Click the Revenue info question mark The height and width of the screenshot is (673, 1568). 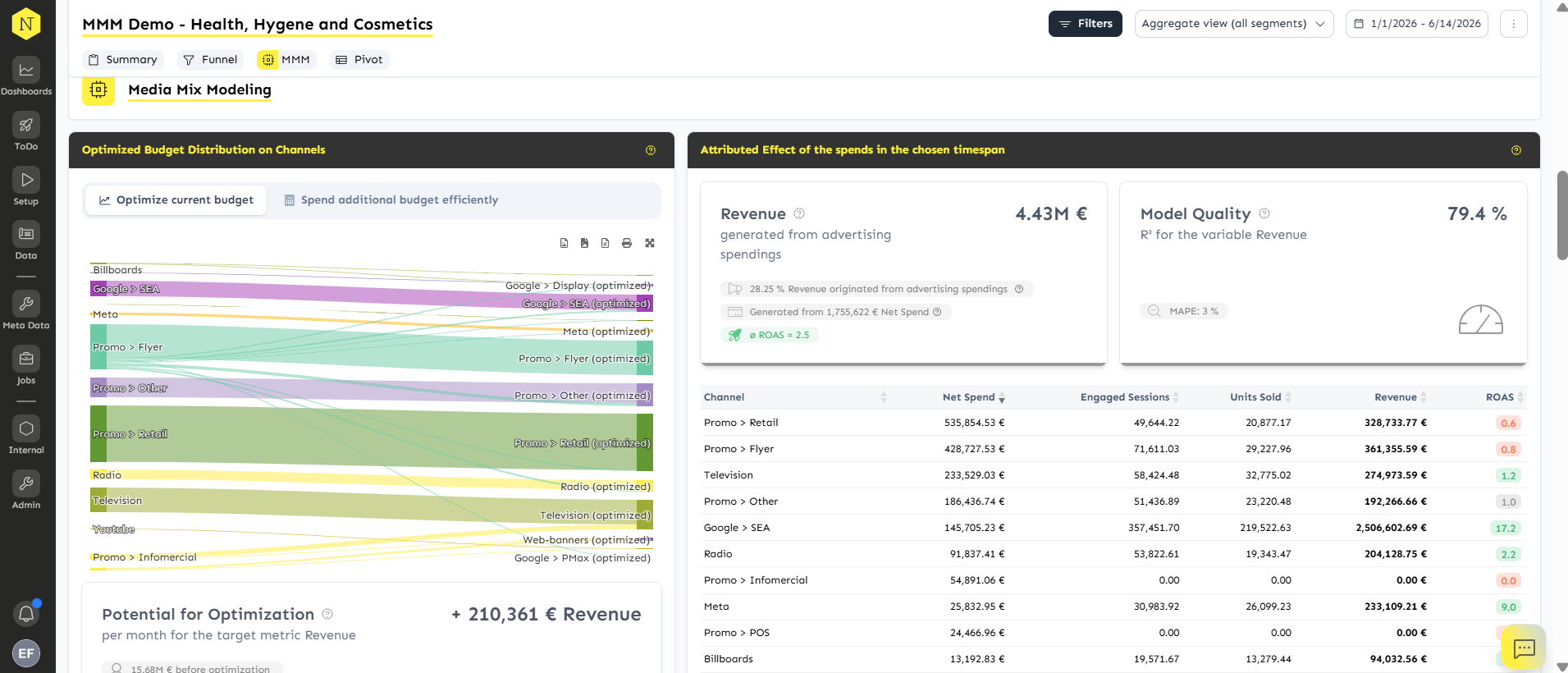[x=799, y=213]
